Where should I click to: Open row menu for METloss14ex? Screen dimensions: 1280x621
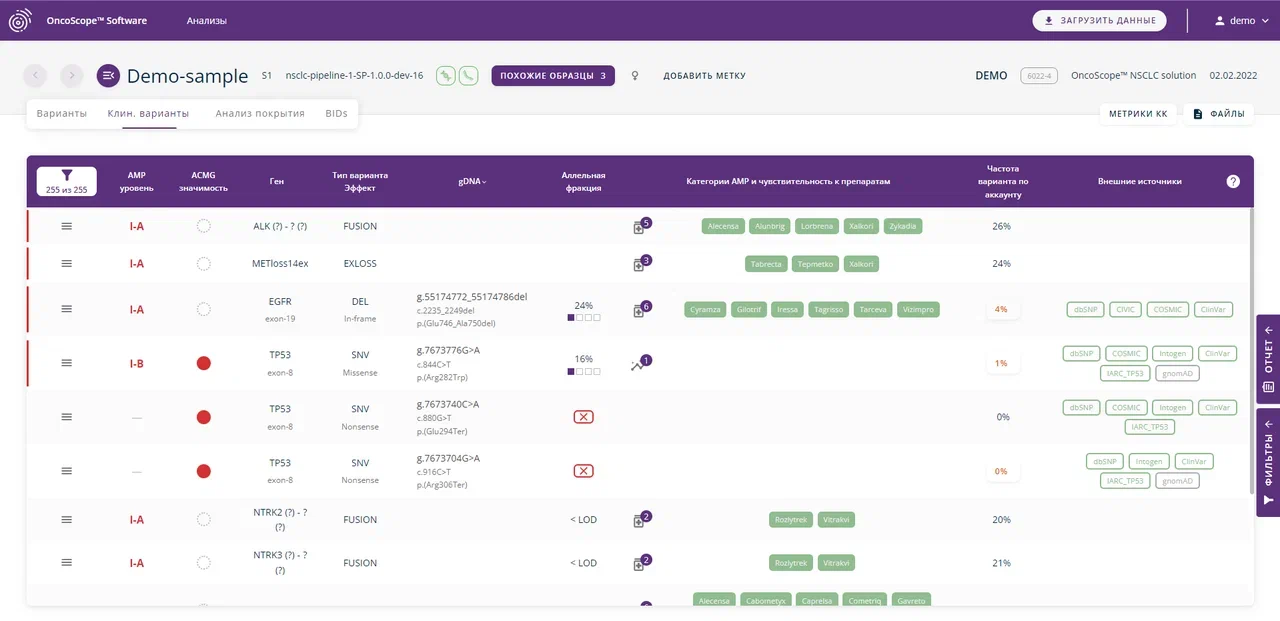tap(67, 263)
